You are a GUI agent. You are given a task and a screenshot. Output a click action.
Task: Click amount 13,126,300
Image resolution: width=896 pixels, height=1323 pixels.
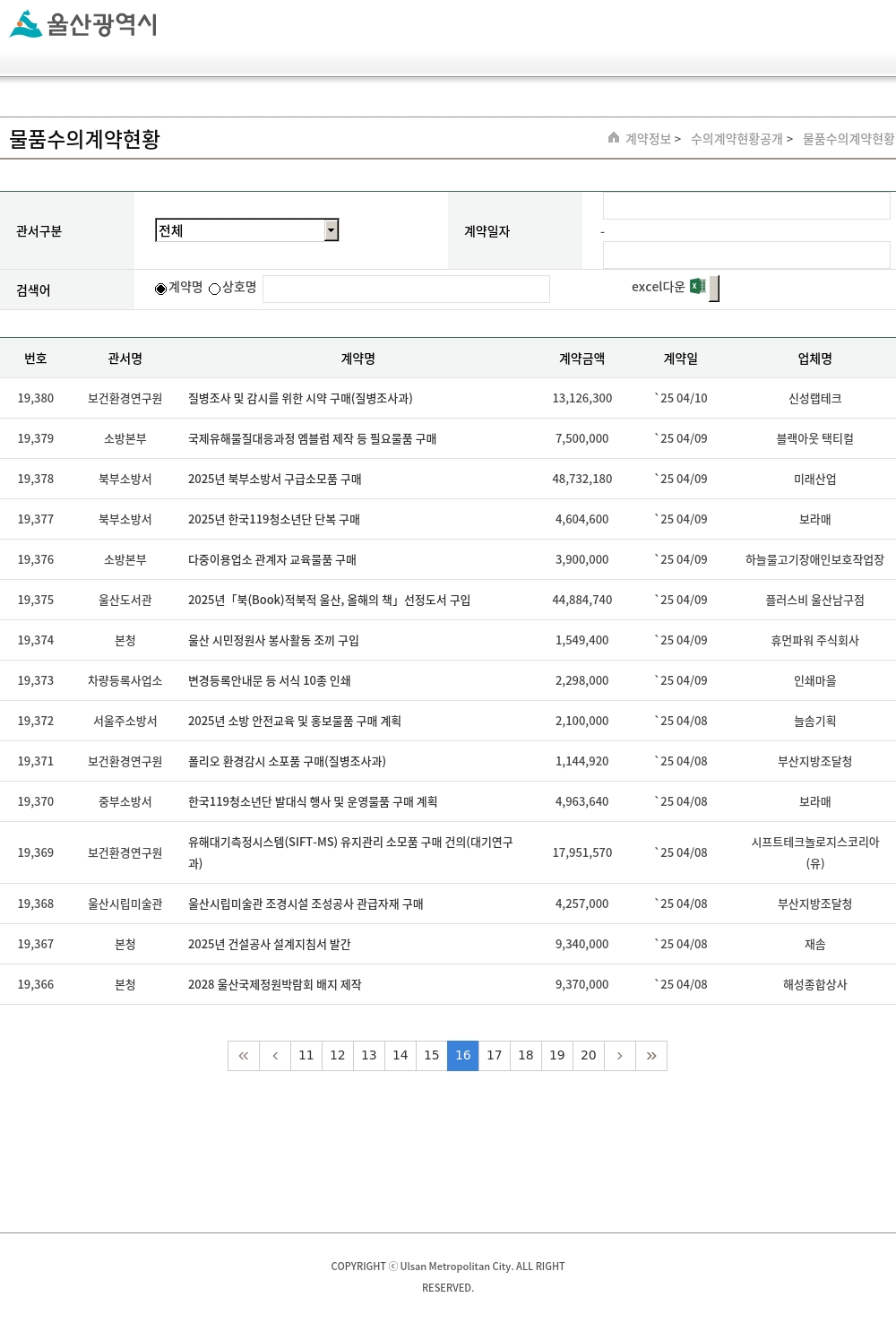click(x=582, y=398)
